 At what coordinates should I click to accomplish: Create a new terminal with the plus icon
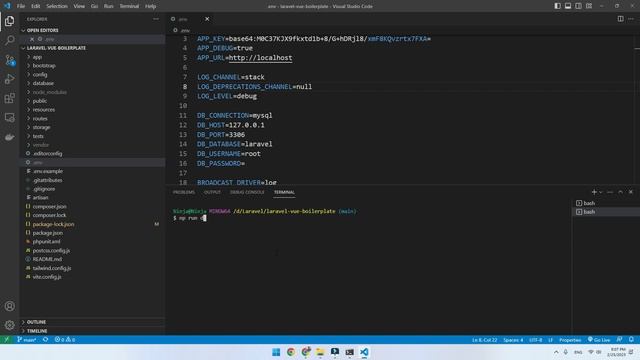pos(594,192)
